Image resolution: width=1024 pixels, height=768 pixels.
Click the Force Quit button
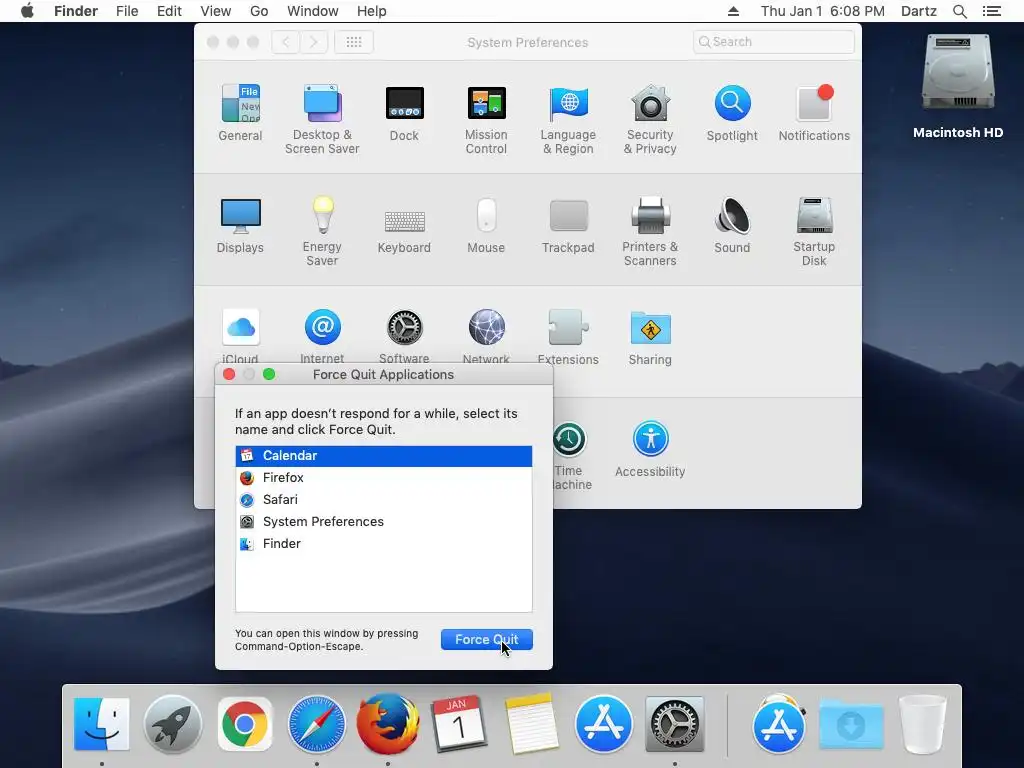[487, 639]
